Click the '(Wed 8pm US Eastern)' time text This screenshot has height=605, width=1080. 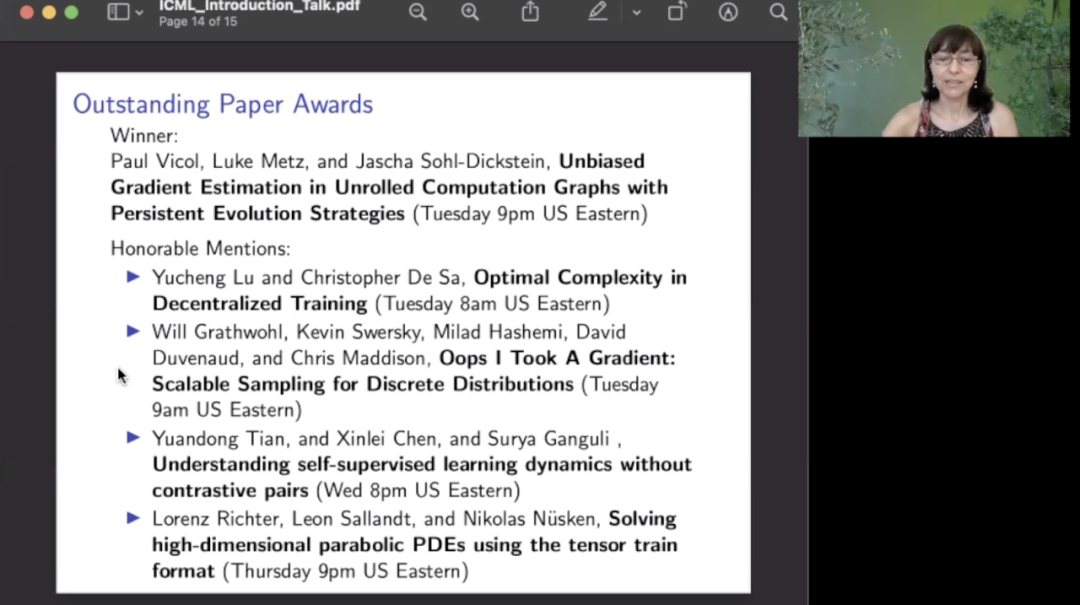point(418,491)
